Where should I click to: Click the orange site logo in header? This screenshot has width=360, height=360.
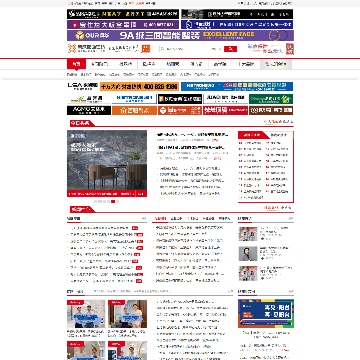tap(86, 48)
